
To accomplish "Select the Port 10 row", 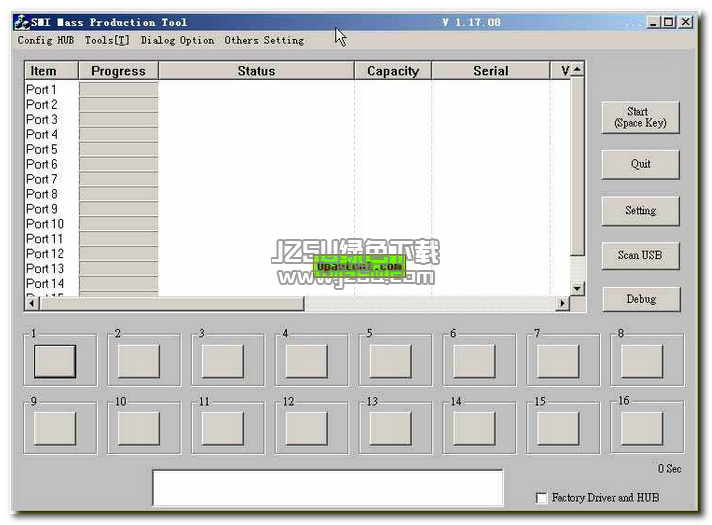I will pyautogui.click(x=297, y=224).
